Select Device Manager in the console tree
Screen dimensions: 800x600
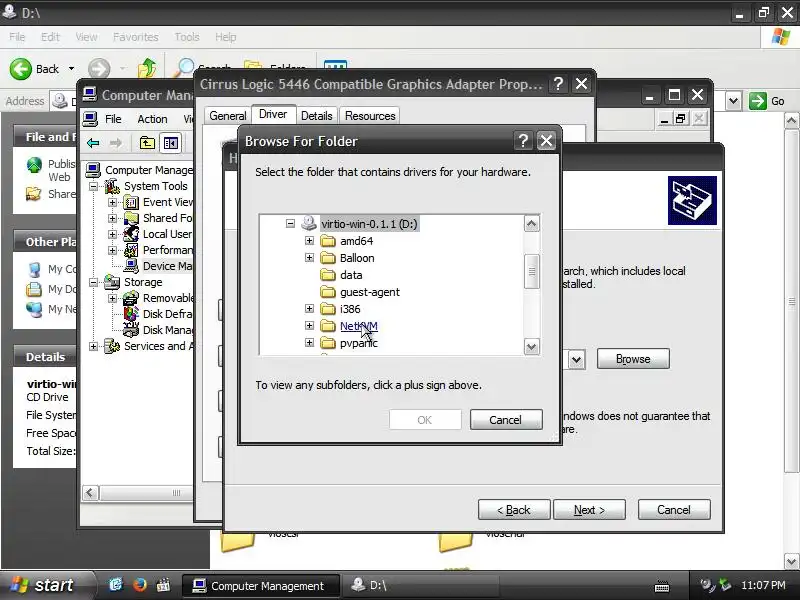167,266
